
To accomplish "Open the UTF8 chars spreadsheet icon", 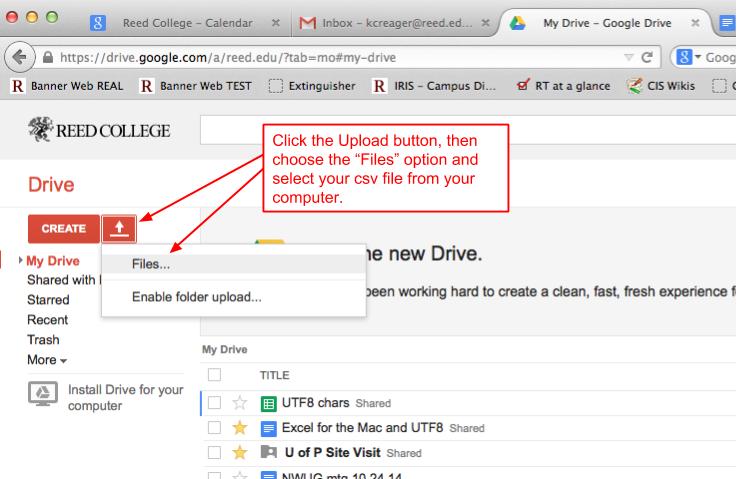I will [268, 403].
